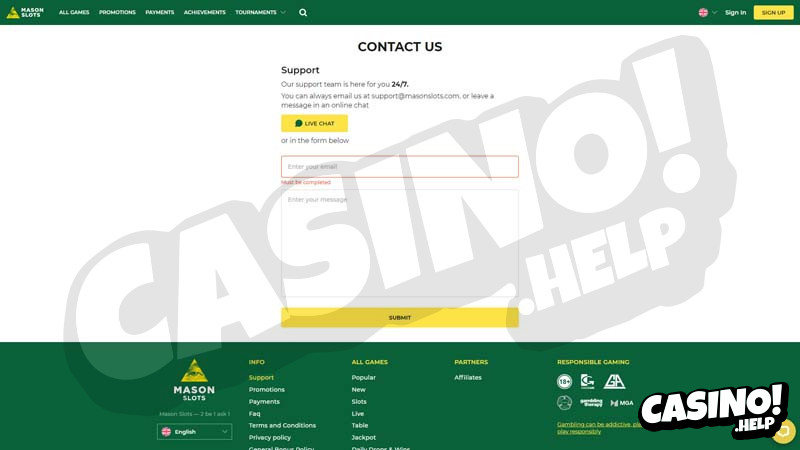
Task: Open the footer Faq link
Action: click(x=255, y=414)
